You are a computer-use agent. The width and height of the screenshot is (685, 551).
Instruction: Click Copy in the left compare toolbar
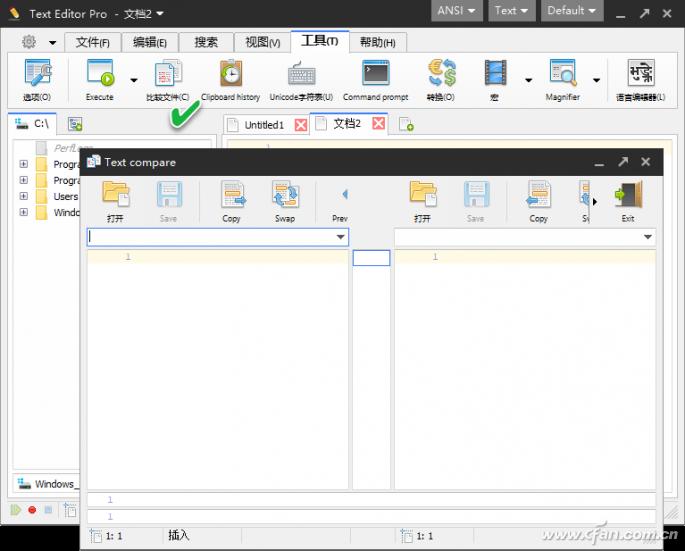[232, 201]
